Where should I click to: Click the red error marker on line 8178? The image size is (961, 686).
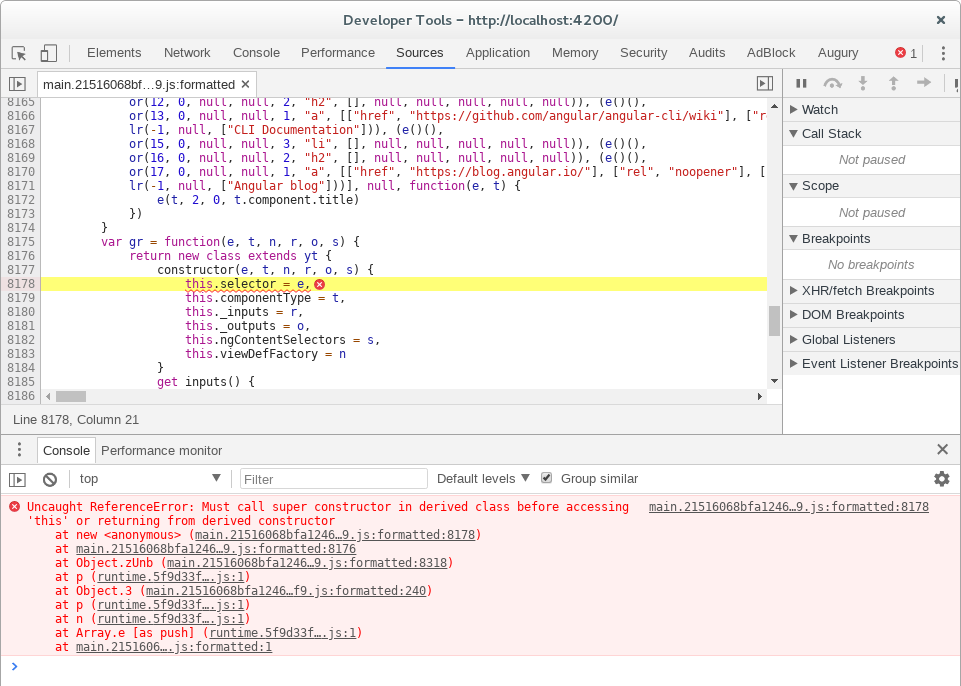coord(319,284)
